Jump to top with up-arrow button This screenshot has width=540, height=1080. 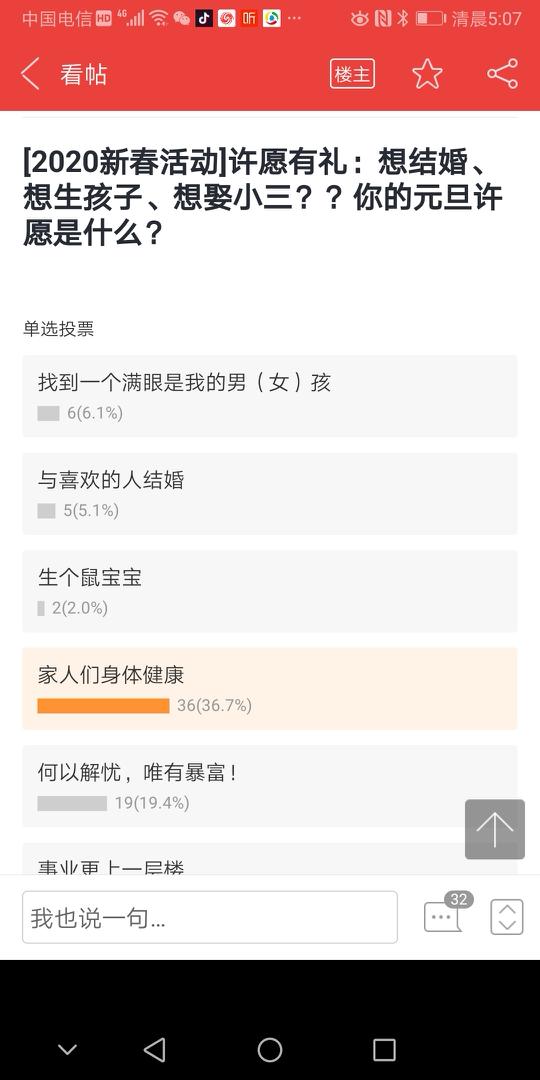[495, 829]
